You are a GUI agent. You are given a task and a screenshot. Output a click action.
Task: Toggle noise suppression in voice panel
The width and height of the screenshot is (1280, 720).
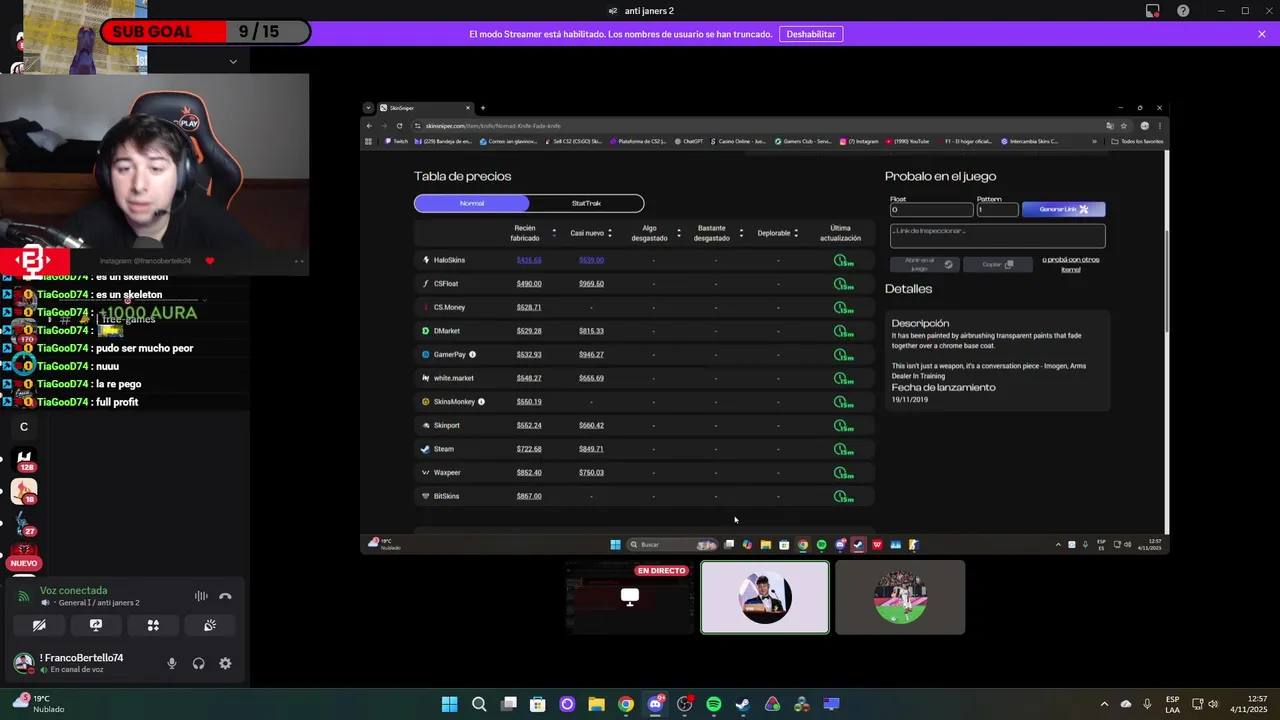click(201, 596)
